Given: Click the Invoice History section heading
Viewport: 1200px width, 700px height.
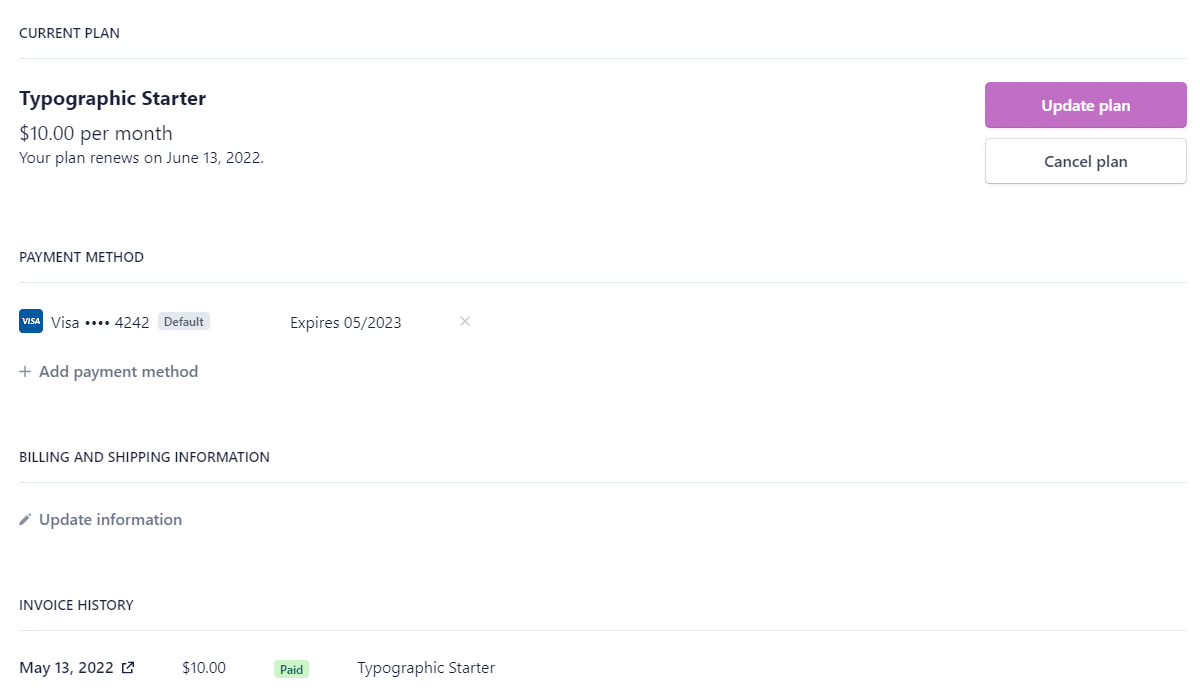Looking at the screenshot, I should (76, 605).
